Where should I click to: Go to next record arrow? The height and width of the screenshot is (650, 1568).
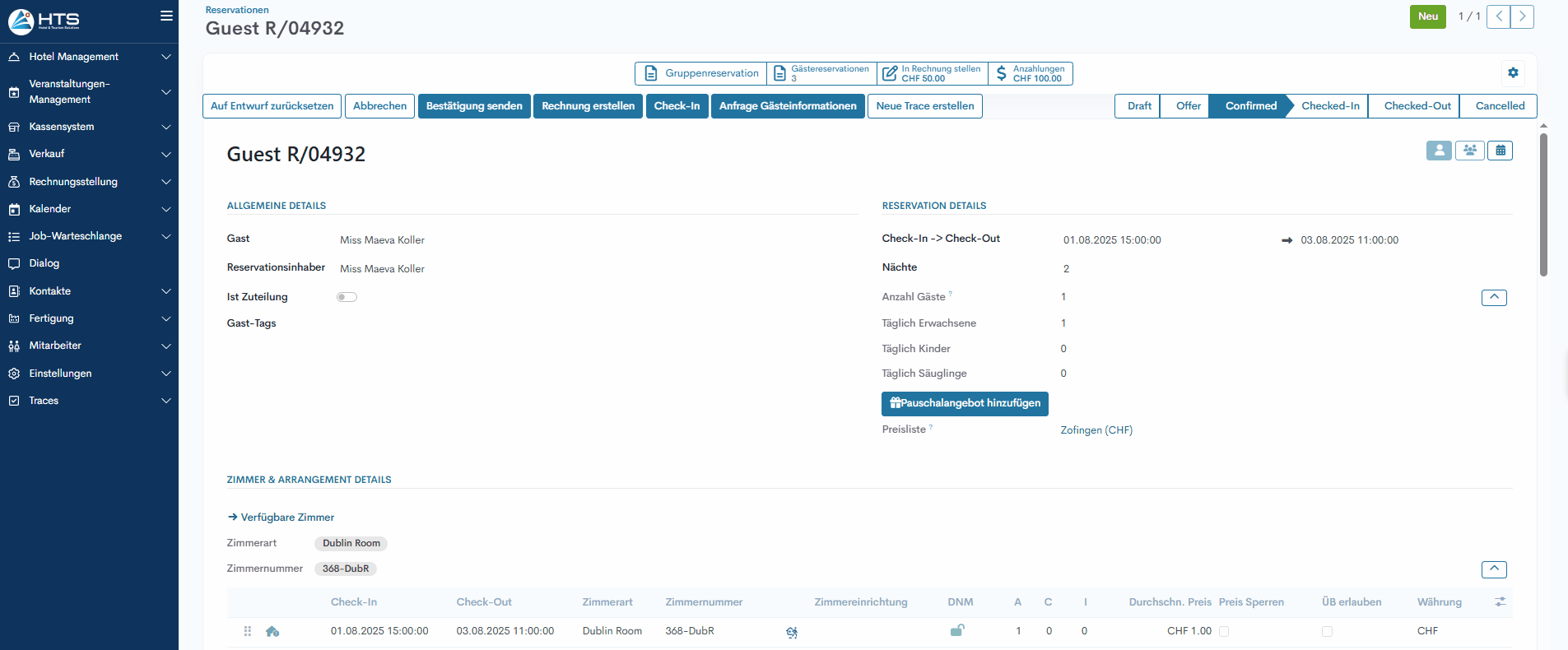1522,16
